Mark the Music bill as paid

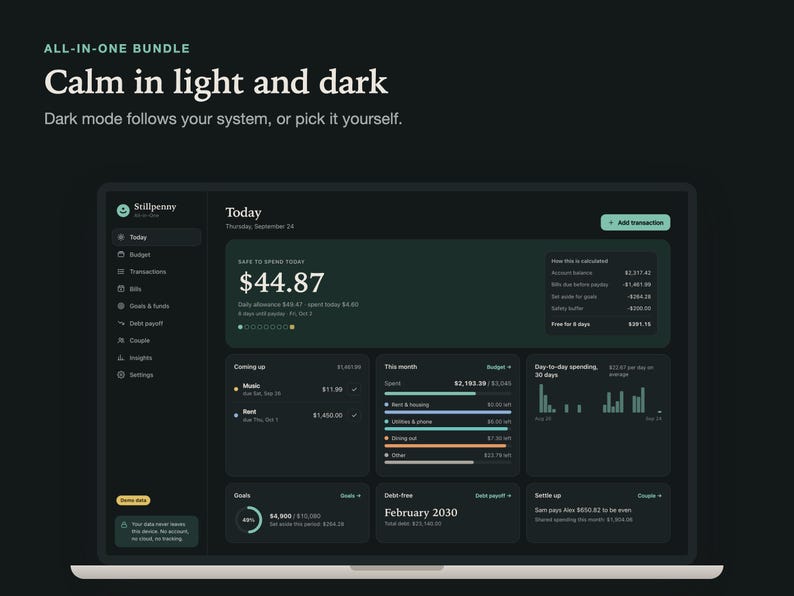[354, 389]
